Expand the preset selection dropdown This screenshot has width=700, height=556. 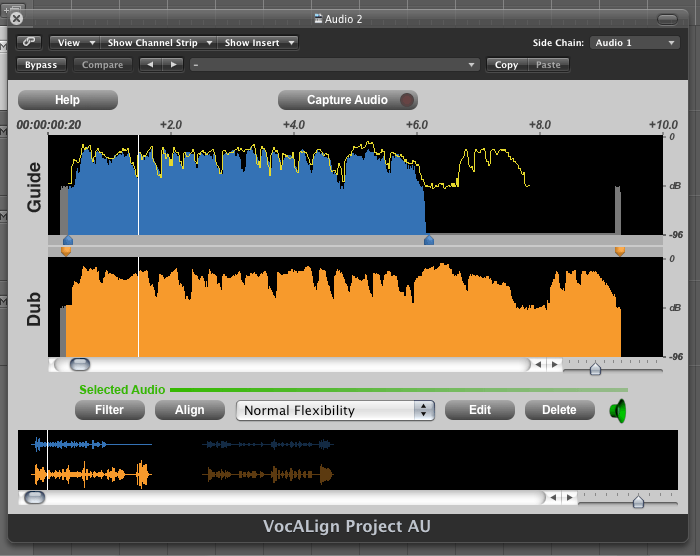click(x=335, y=65)
